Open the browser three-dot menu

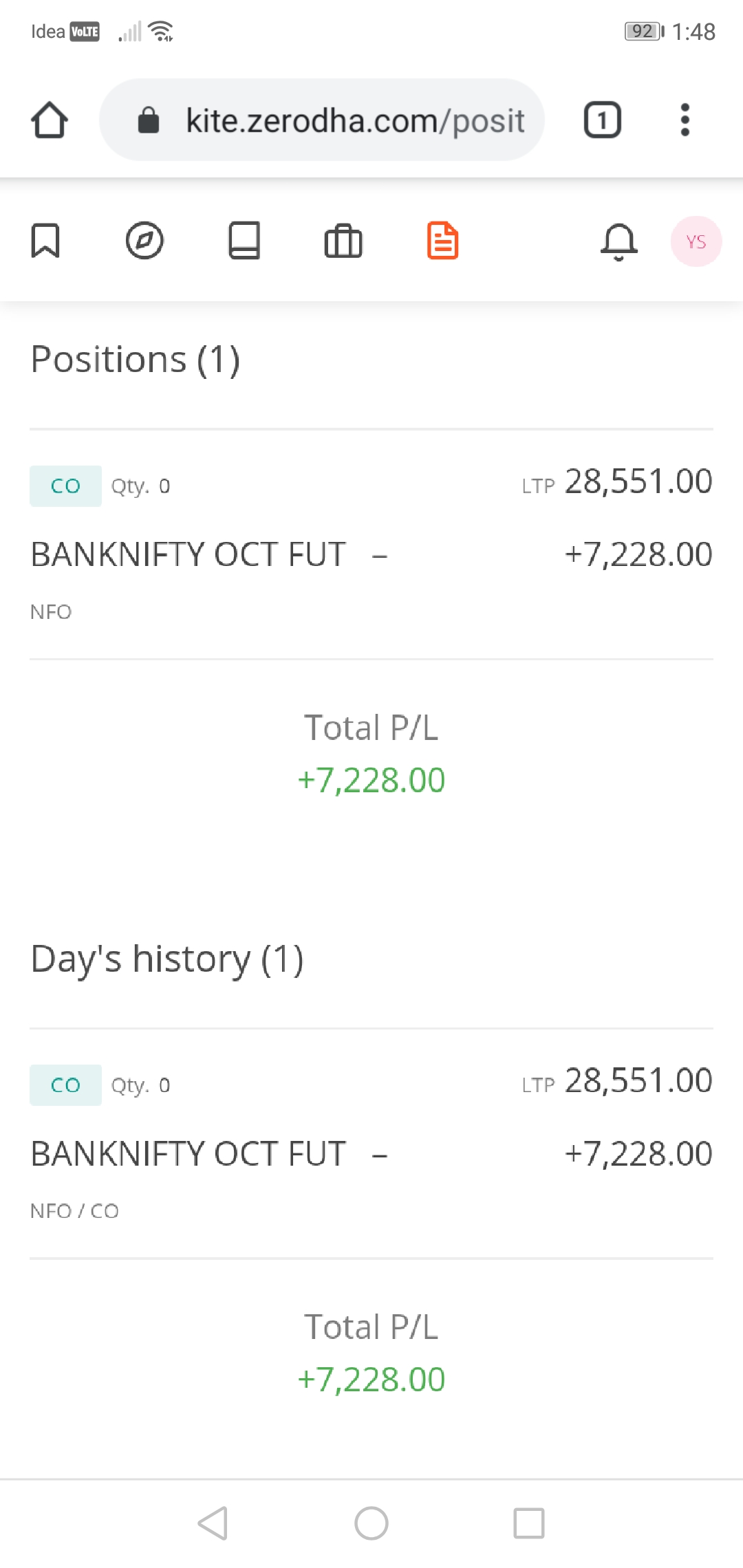(x=685, y=120)
